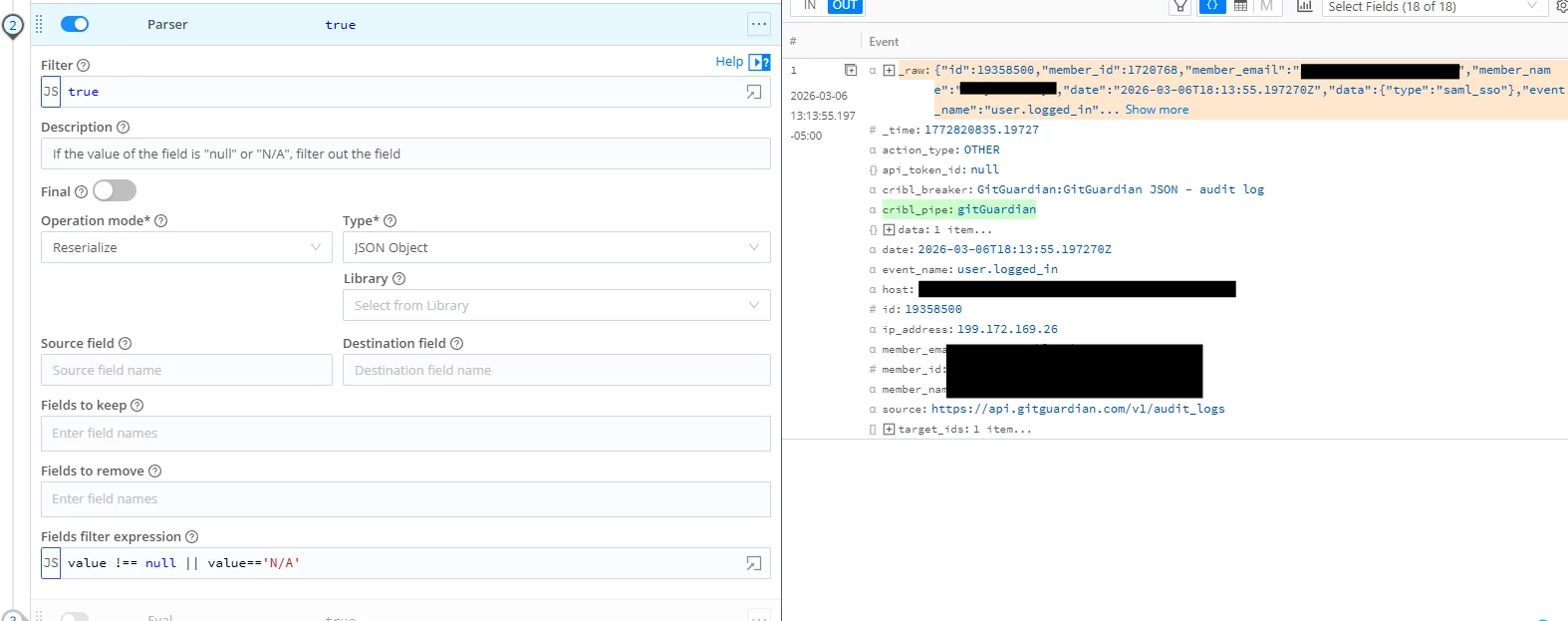Toggle the Parser function enable switch
The width and height of the screenshot is (1568, 621).
75,24
